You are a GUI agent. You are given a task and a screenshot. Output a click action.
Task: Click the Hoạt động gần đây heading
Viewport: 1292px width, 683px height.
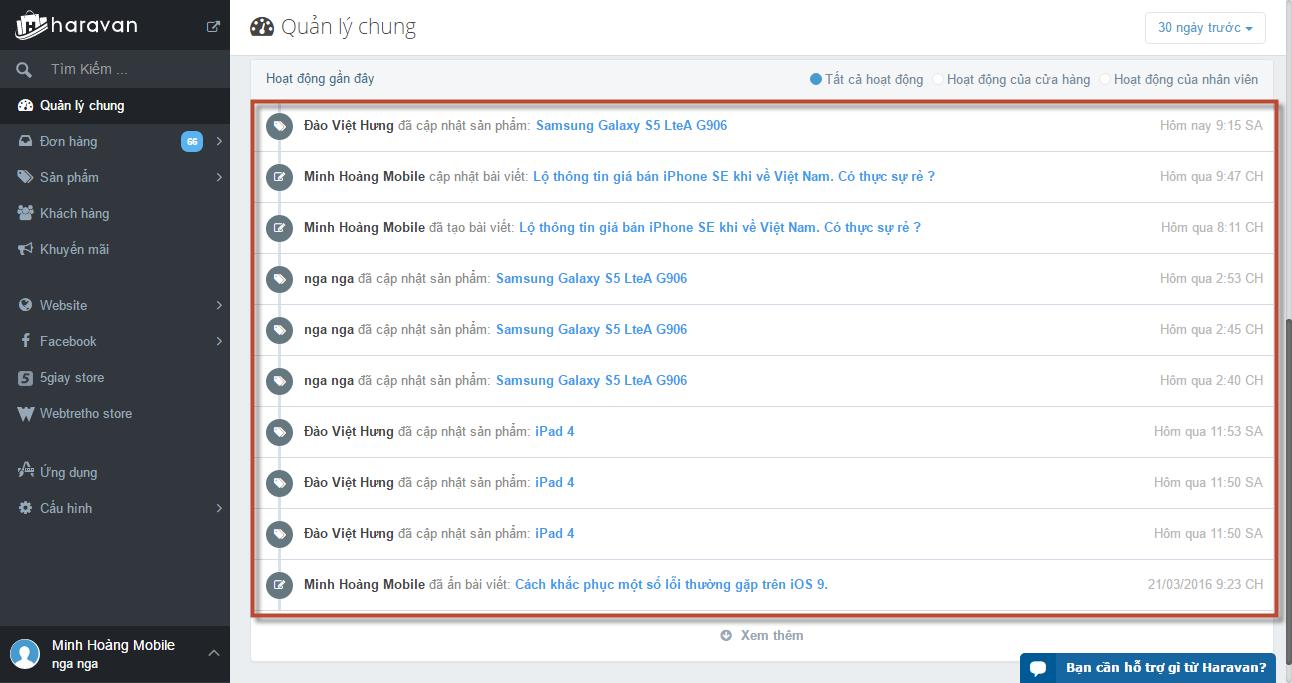click(x=320, y=79)
